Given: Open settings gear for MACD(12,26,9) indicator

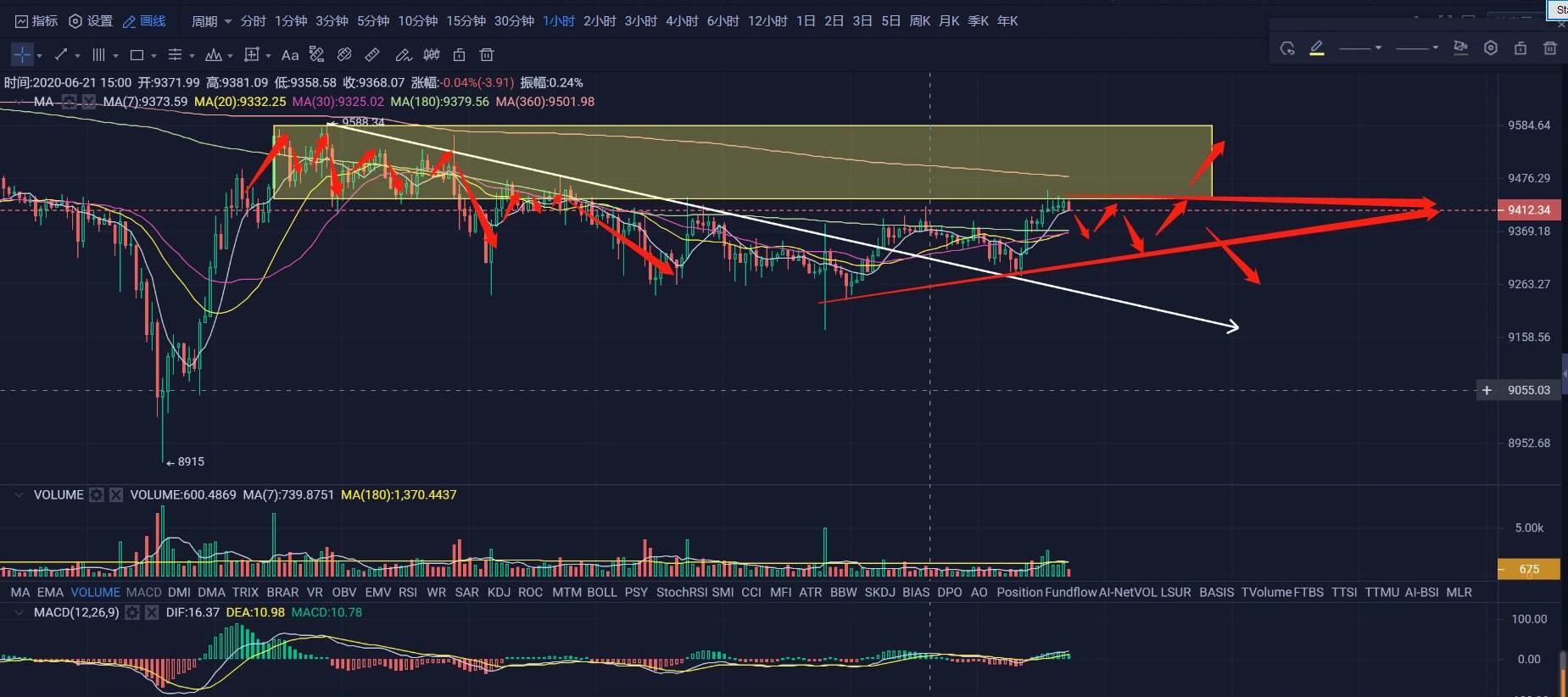Looking at the screenshot, I should 132,612.
